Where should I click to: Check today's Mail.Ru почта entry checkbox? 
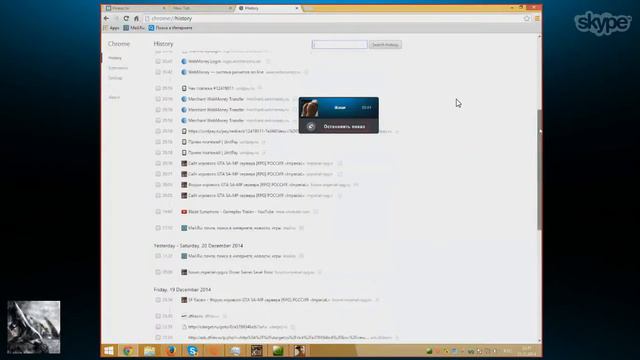pyautogui.click(x=158, y=228)
